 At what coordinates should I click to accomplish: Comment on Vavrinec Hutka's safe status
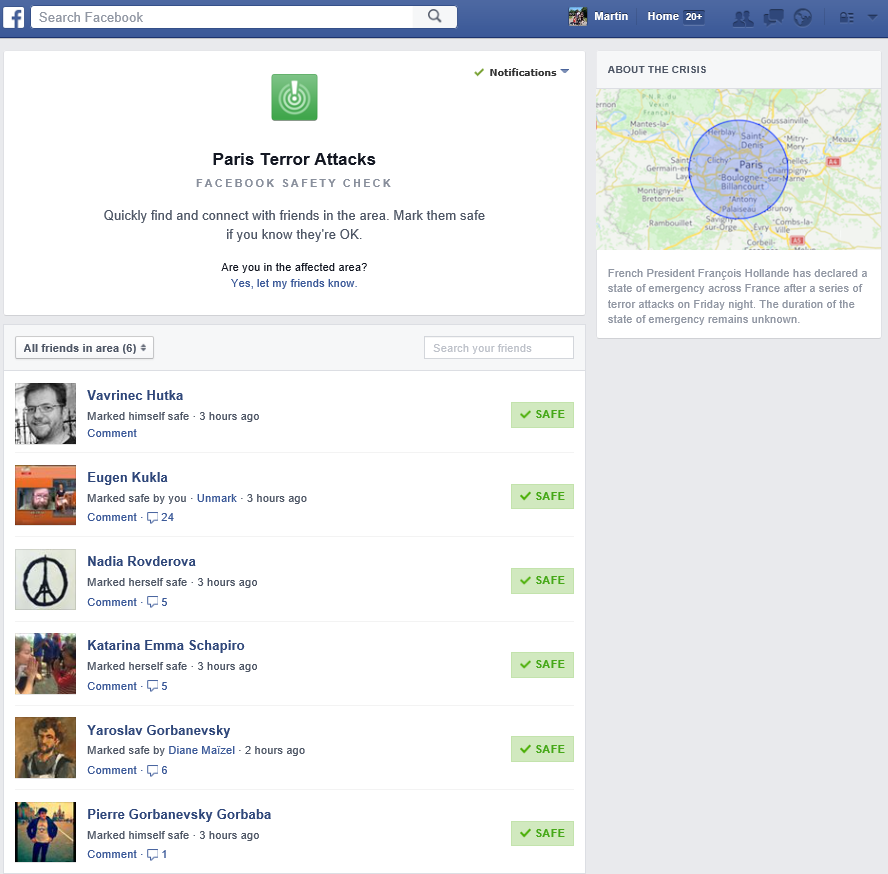pyautogui.click(x=112, y=433)
